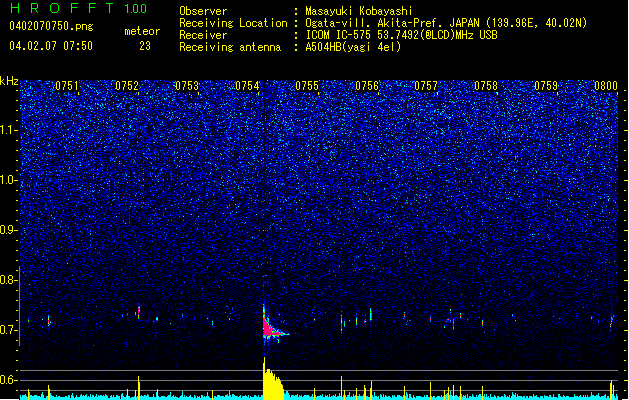Click the date stamp 04.02.07 07:50
Screen dimensions: 629x400
51,46
